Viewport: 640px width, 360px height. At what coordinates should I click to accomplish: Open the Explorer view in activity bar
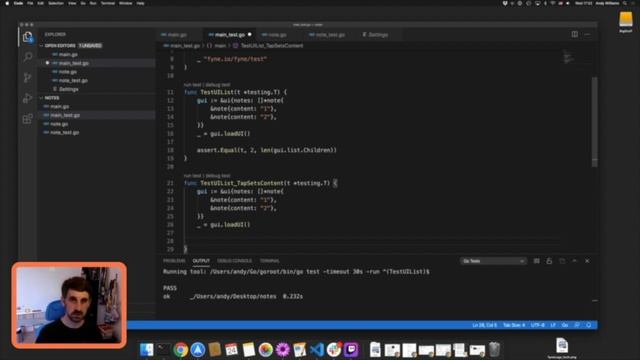(x=27, y=37)
